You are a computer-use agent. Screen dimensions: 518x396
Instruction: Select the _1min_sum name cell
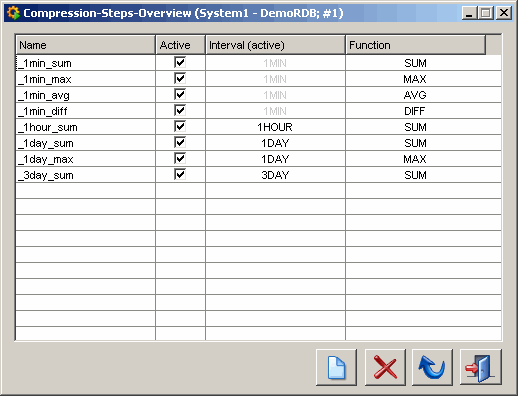pyautogui.click(x=86, y=63)
